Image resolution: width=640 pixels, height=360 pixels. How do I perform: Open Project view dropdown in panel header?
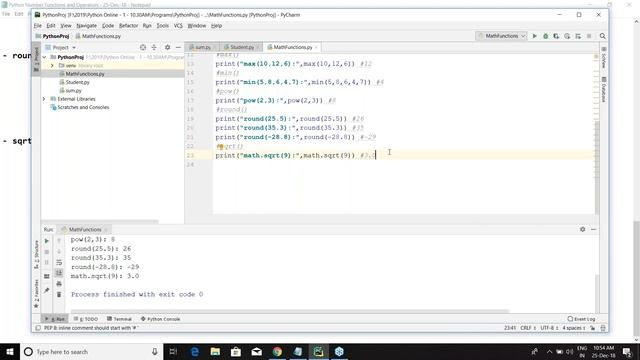point(74,47)
